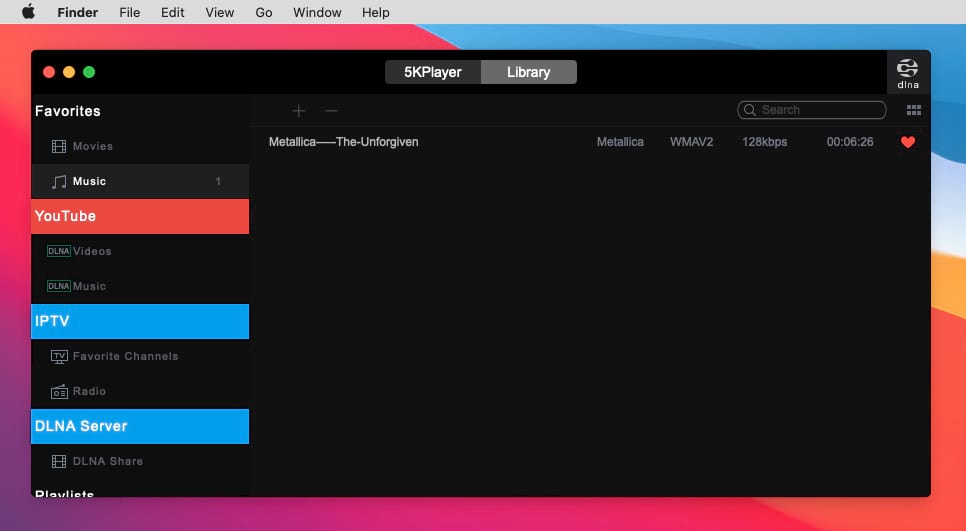This screenshot has width=966, height=531.
Task: Open YouTube Videos list
Action: [x=140, y=251]
